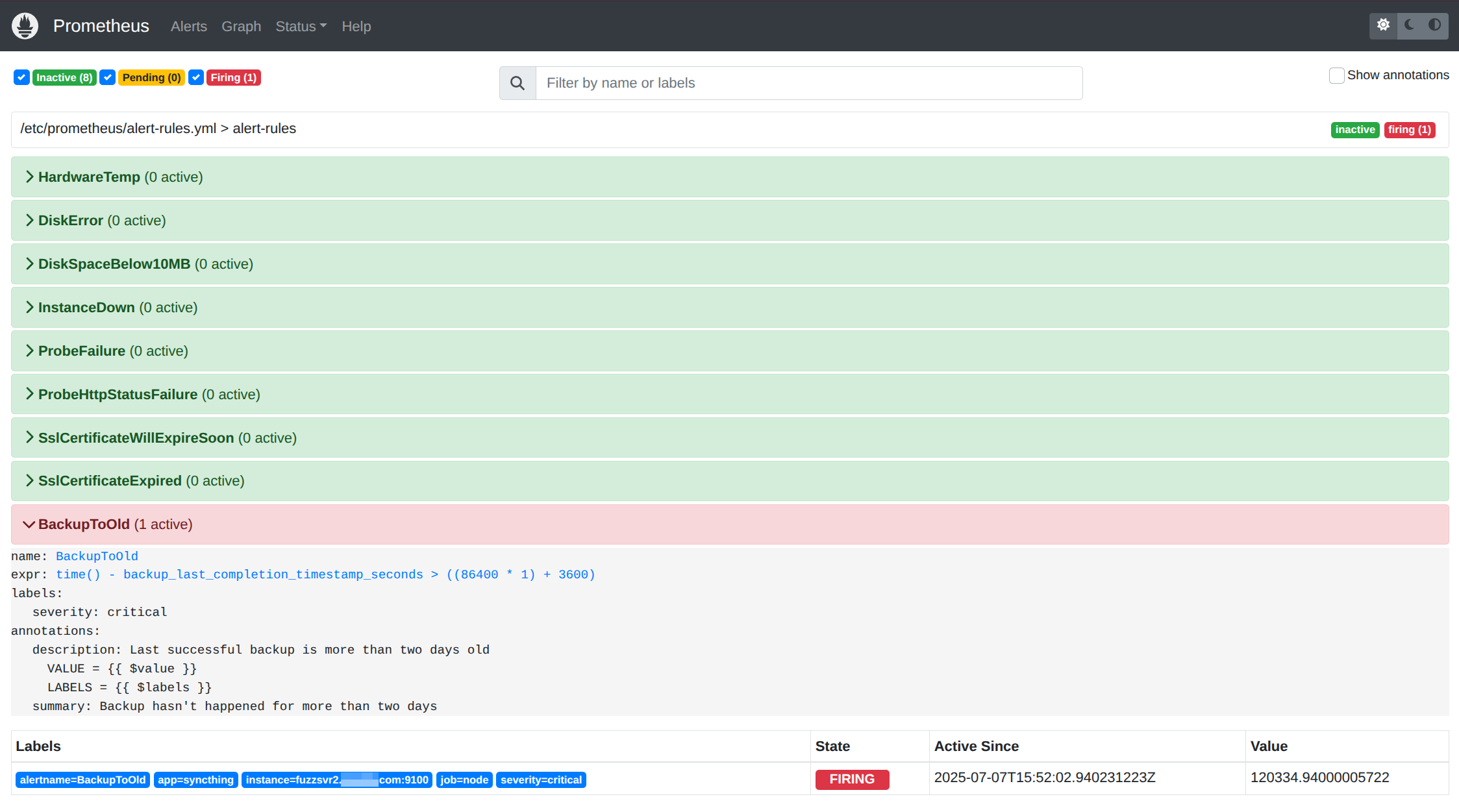Collapse the BackupToOld alert rule
1459x812 pixels.
pyautogui.click(x=730, y=524)
